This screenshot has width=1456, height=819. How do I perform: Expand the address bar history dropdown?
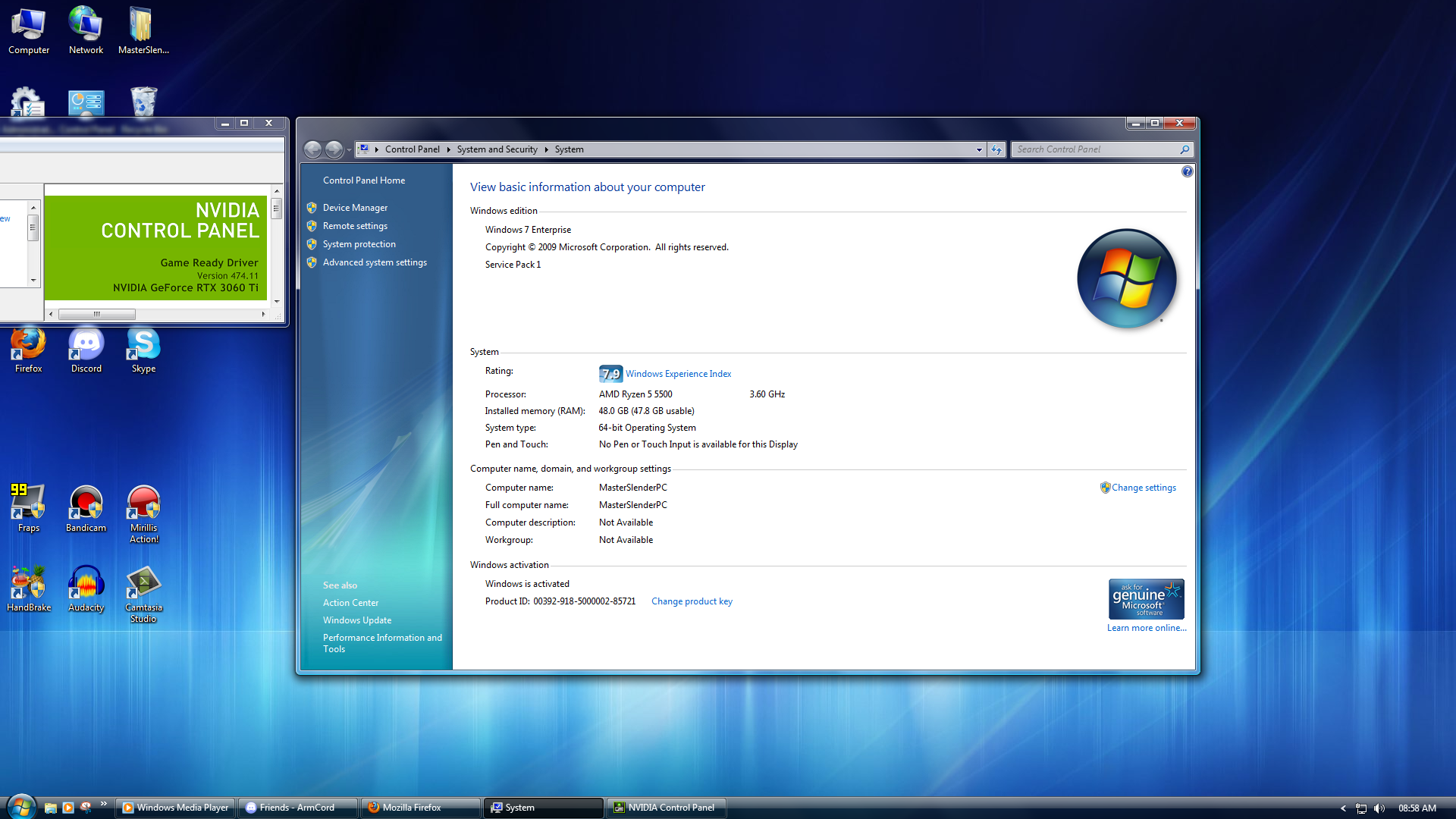tap(979, 150)
